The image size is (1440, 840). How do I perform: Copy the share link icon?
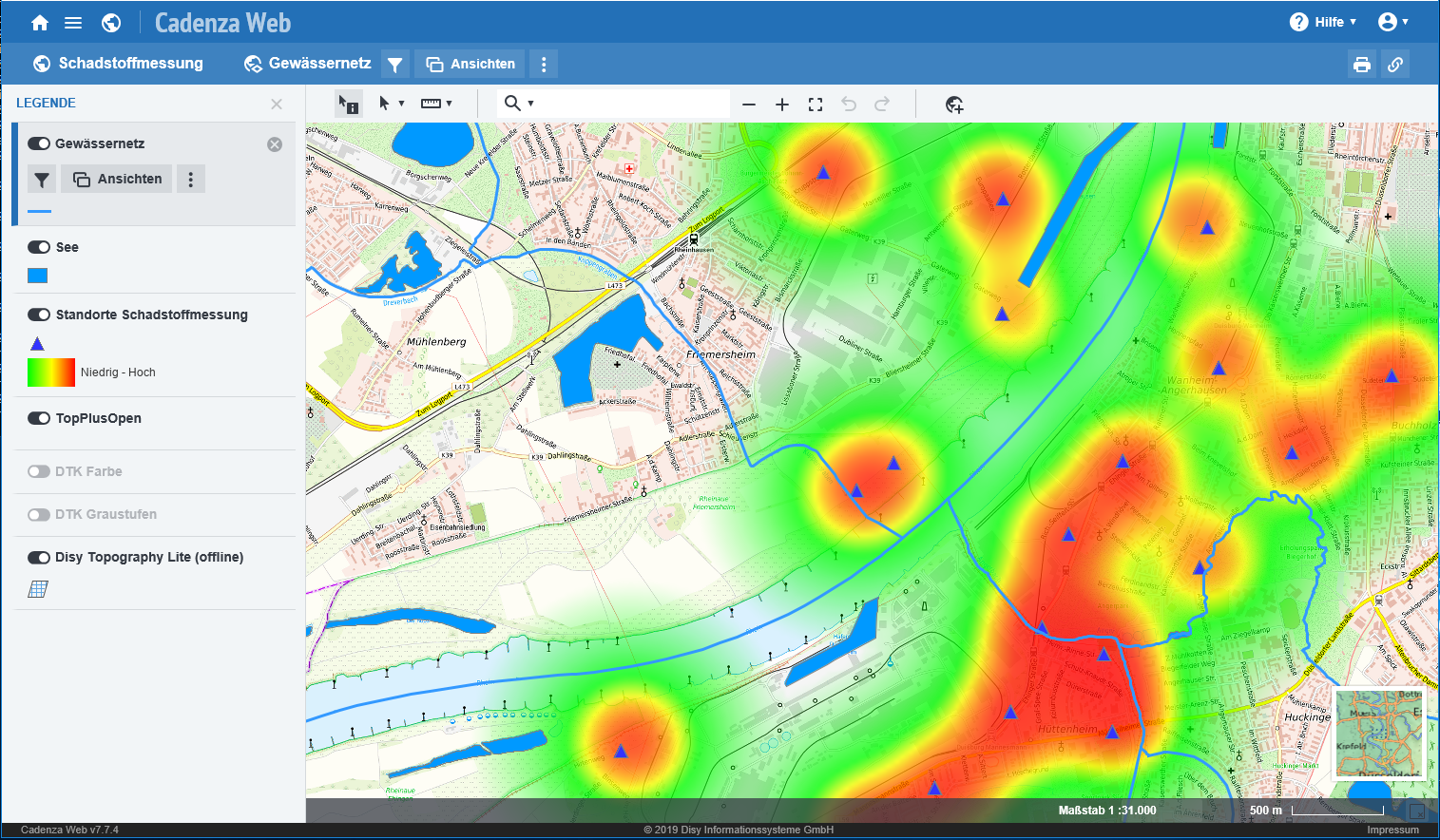click(1395, 65)
